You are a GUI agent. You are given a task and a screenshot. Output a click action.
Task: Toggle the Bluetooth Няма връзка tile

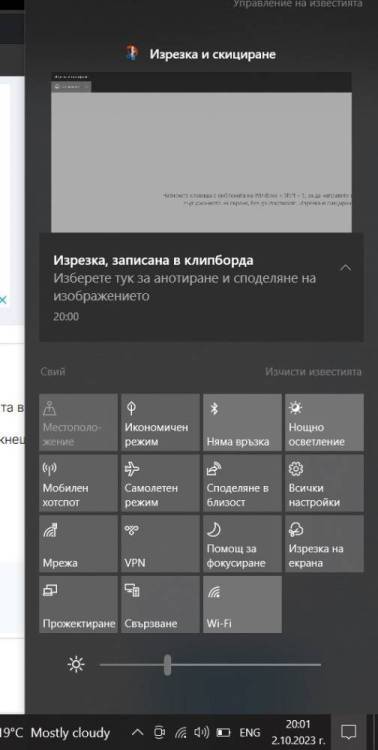click(x=243, y=422)
